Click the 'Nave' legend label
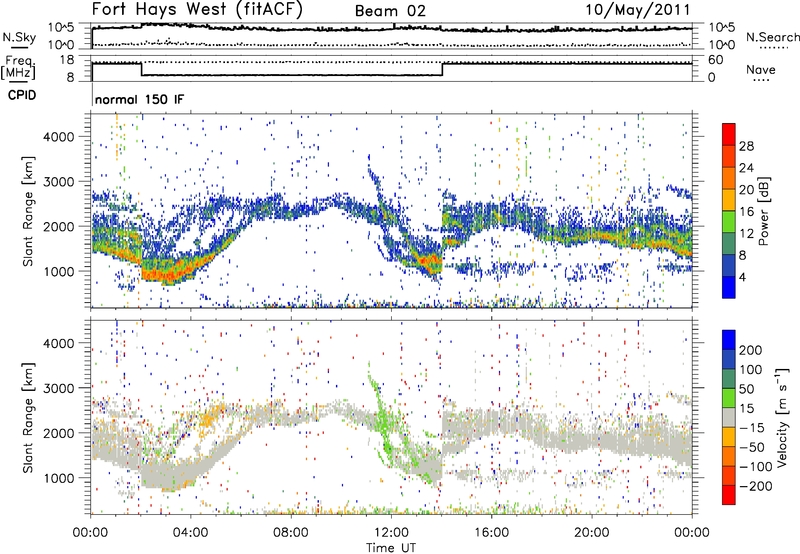This screenshot has height=554, width=800. [x=761, y=69]
